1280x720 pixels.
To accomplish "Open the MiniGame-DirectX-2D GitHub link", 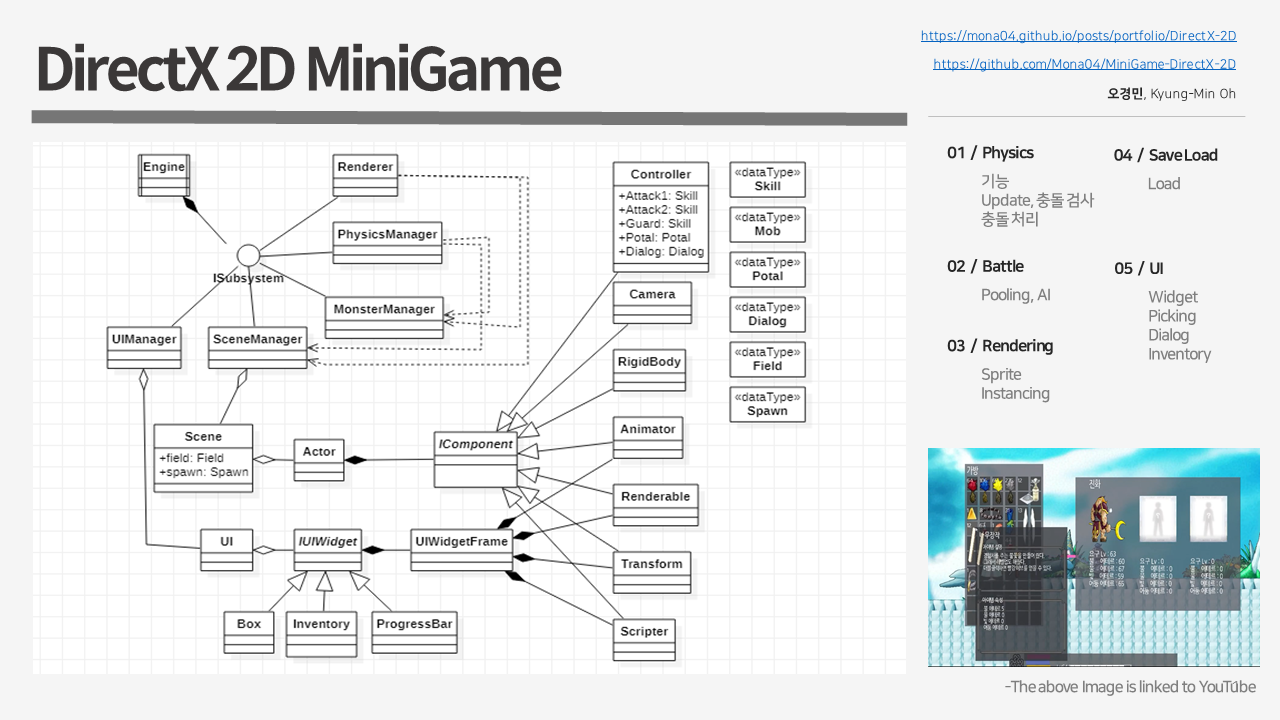I will pyautogui.click(x=1084, y=64).
